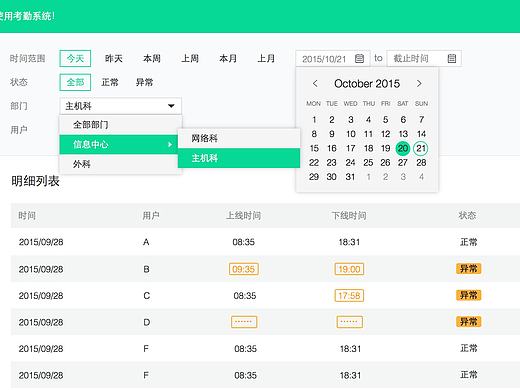
Task: Click the 下线时间 column header
Action: [x=349, y=216]
